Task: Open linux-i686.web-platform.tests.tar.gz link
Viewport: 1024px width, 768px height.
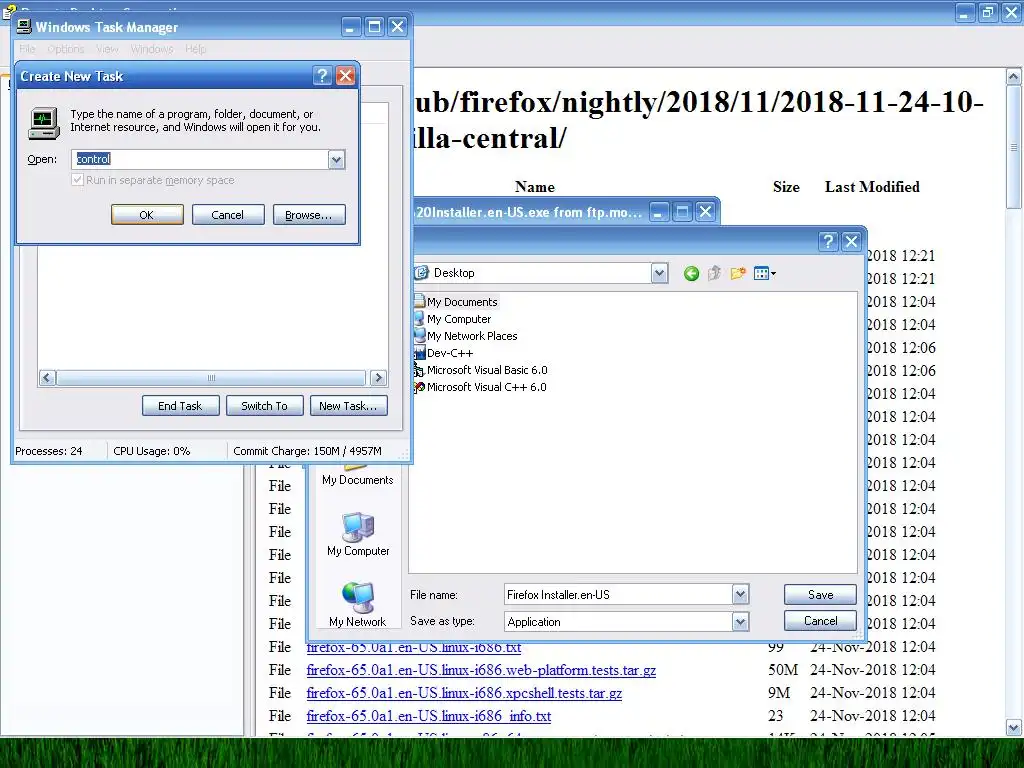Action: click(x=481, y=670)
